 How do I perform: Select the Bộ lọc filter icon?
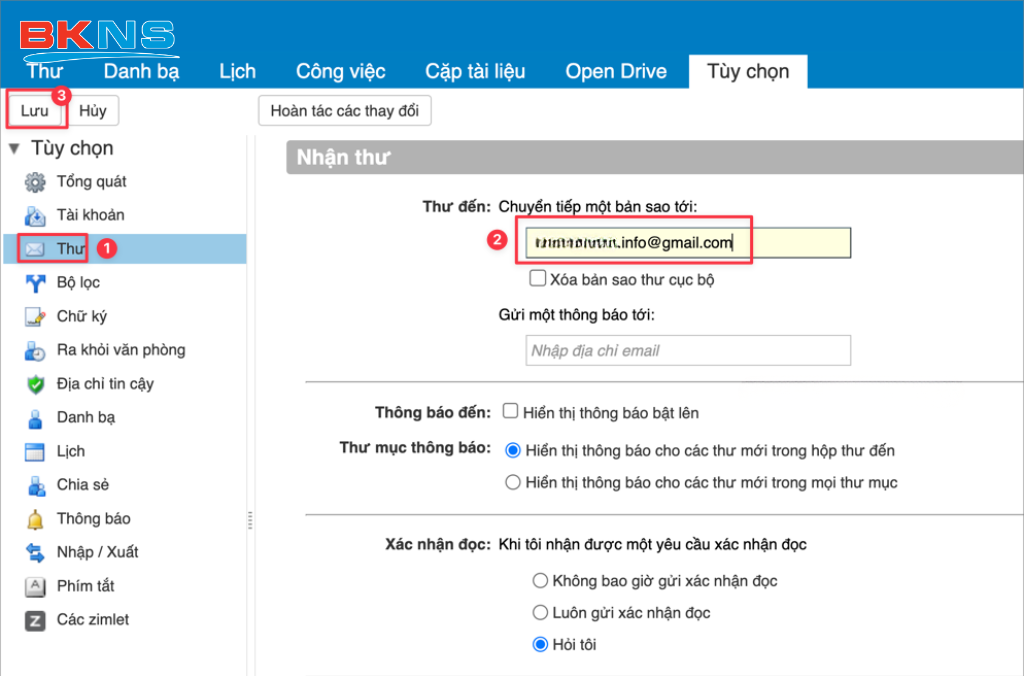point(35,283)
